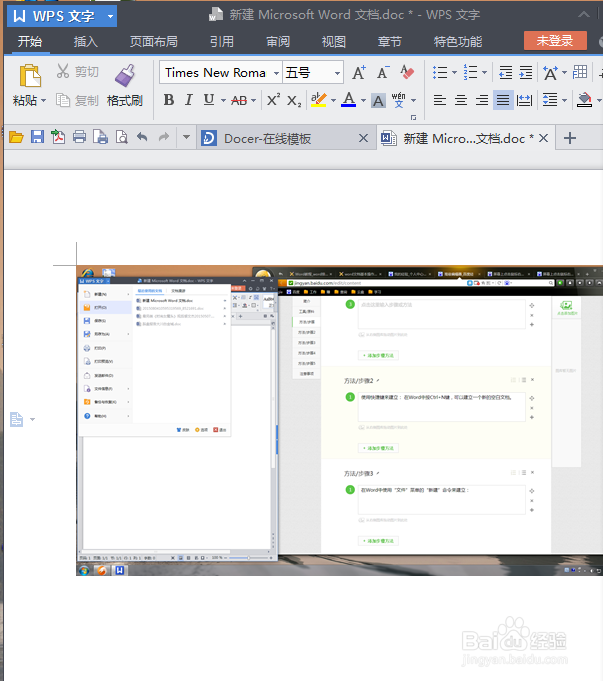The height and width of the screenshot is (681, 603).
Task: Open the font name dropdown Times New Roma
Action: click(x=276, y=73)
